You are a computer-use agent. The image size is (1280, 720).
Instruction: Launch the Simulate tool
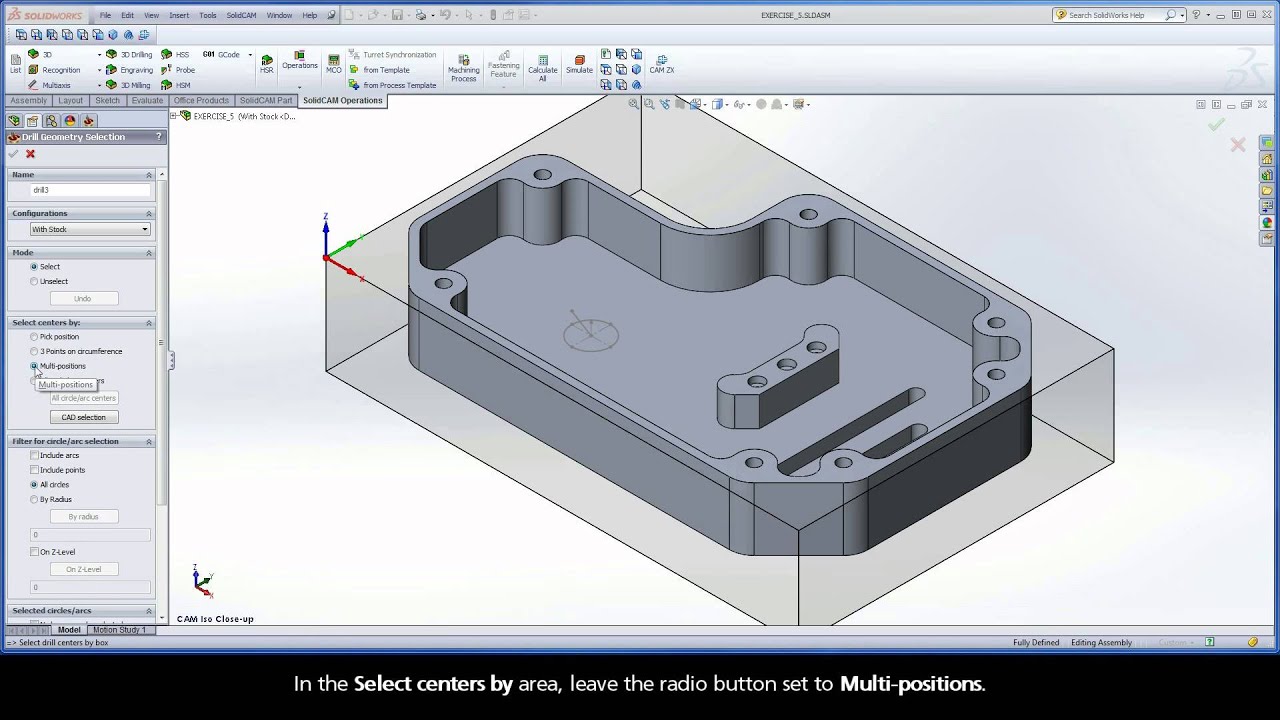point(579,64)
